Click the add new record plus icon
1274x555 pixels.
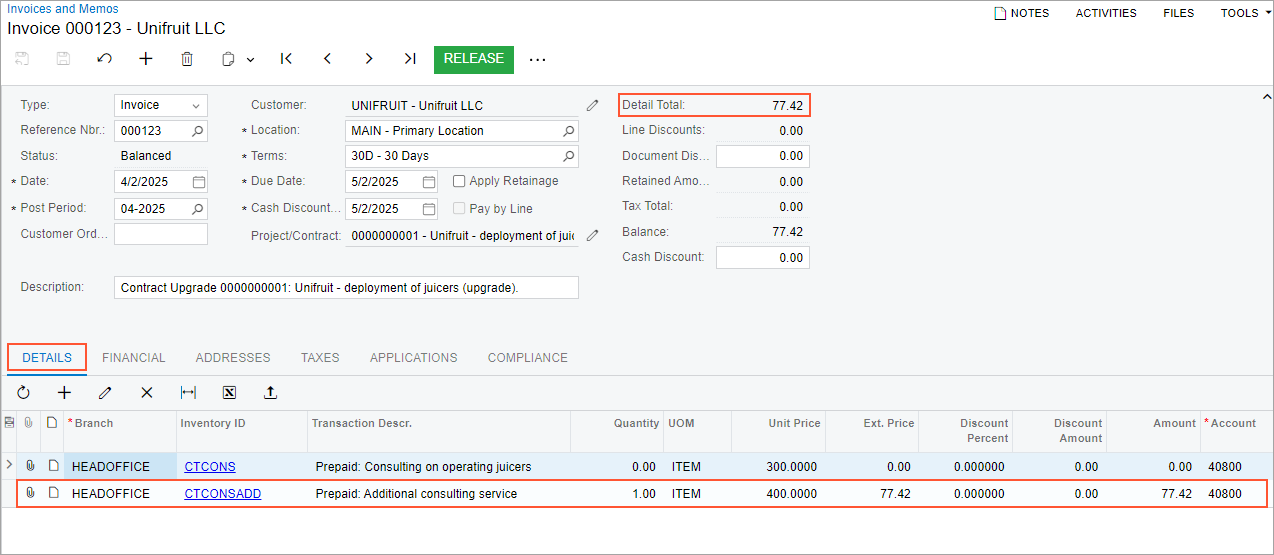pyautogui.click(x=146, y=59)
